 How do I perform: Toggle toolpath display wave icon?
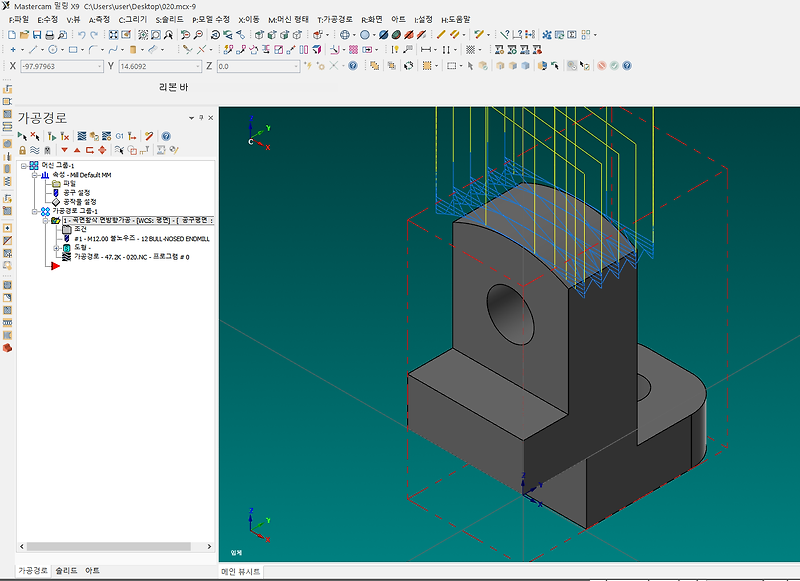coord(35,150)
